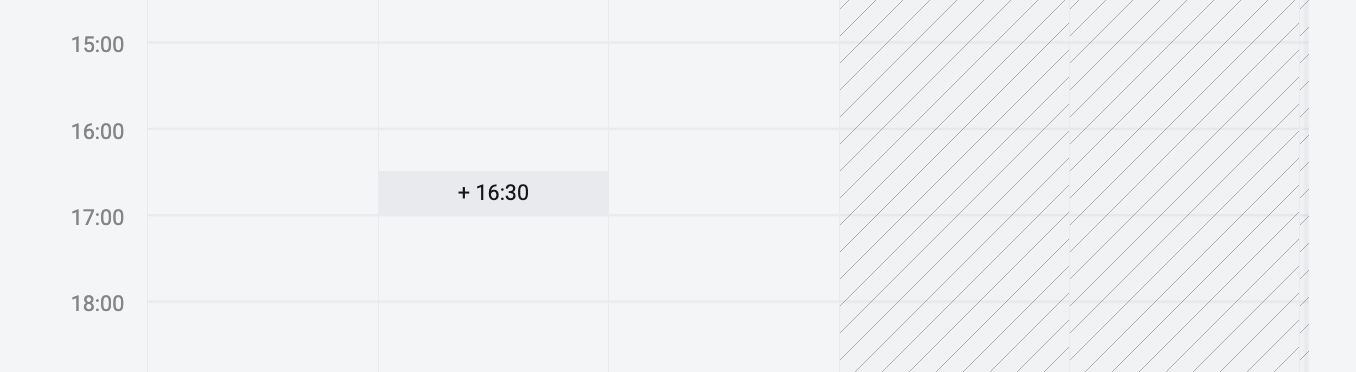Select the 17:00 slot in the third day column

(x=724, y=258)
